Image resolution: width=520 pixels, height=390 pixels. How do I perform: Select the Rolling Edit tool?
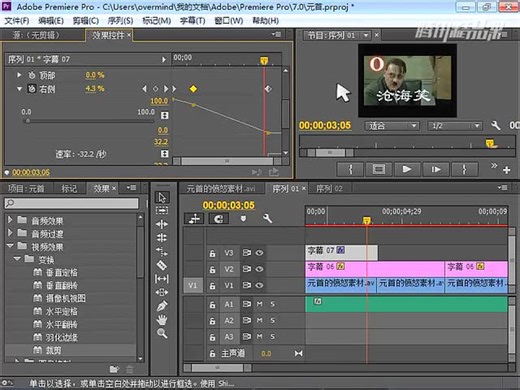pyautogui.click(x=162, y=238)
